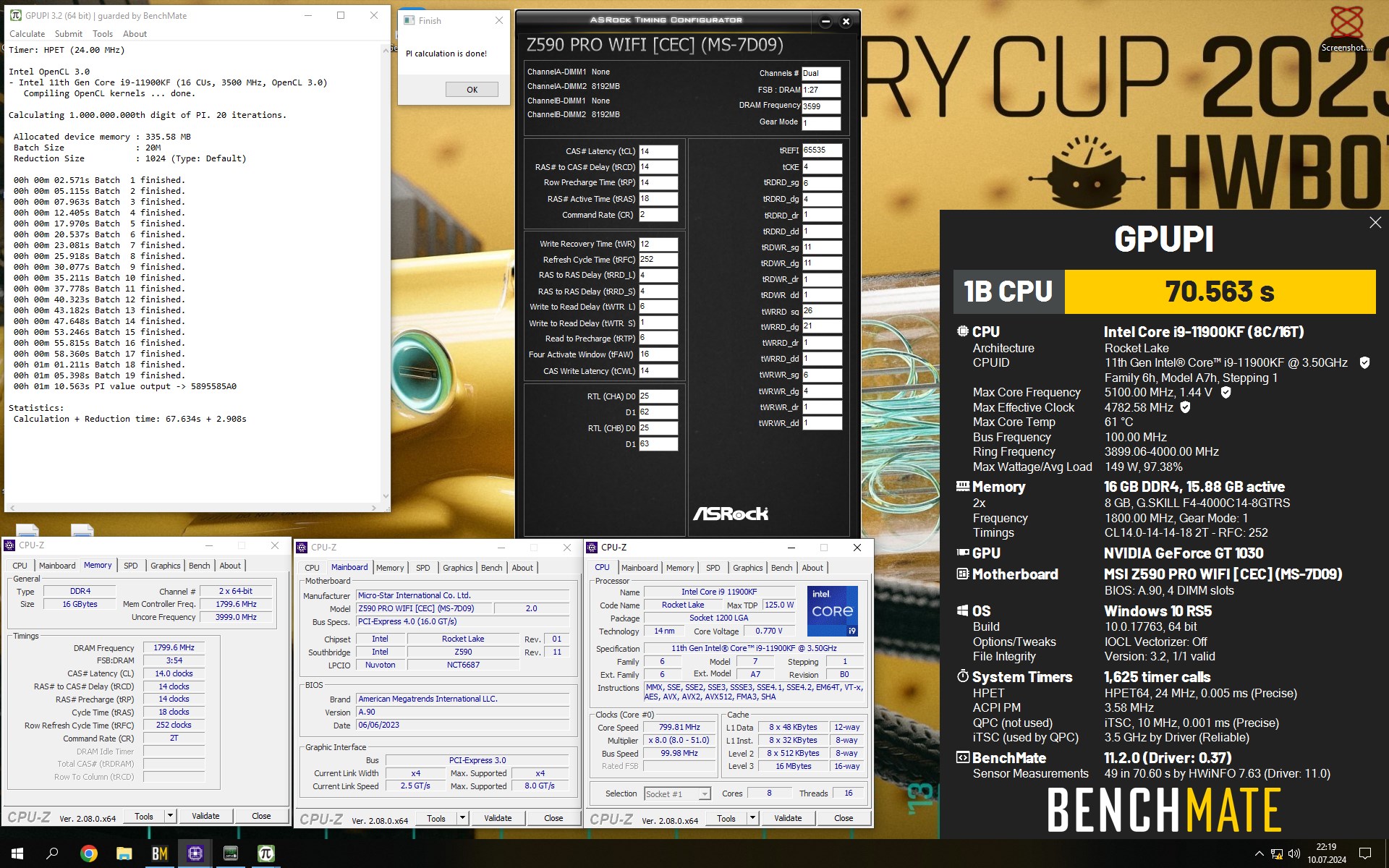Open Submit menu in GPUPI window
The width and height of the screenshot is (1389, 868).
coord(69,34)
